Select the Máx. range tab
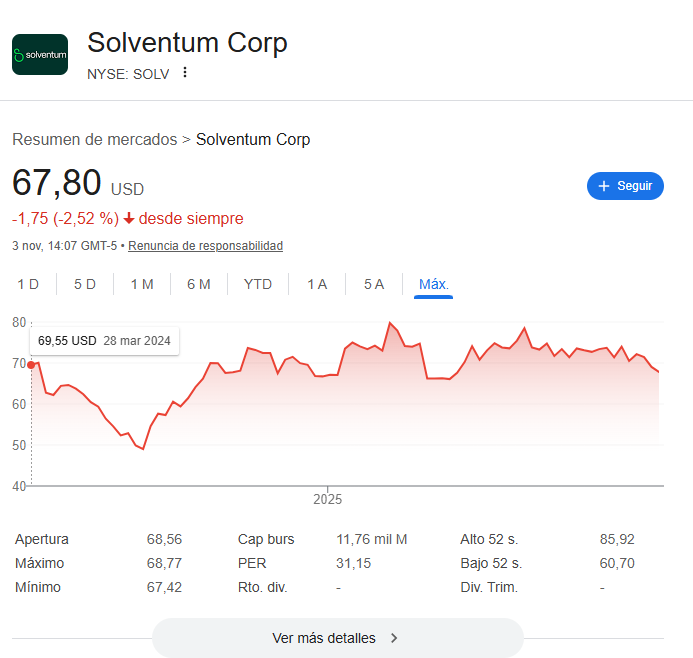693x658 pixels. 434,284
